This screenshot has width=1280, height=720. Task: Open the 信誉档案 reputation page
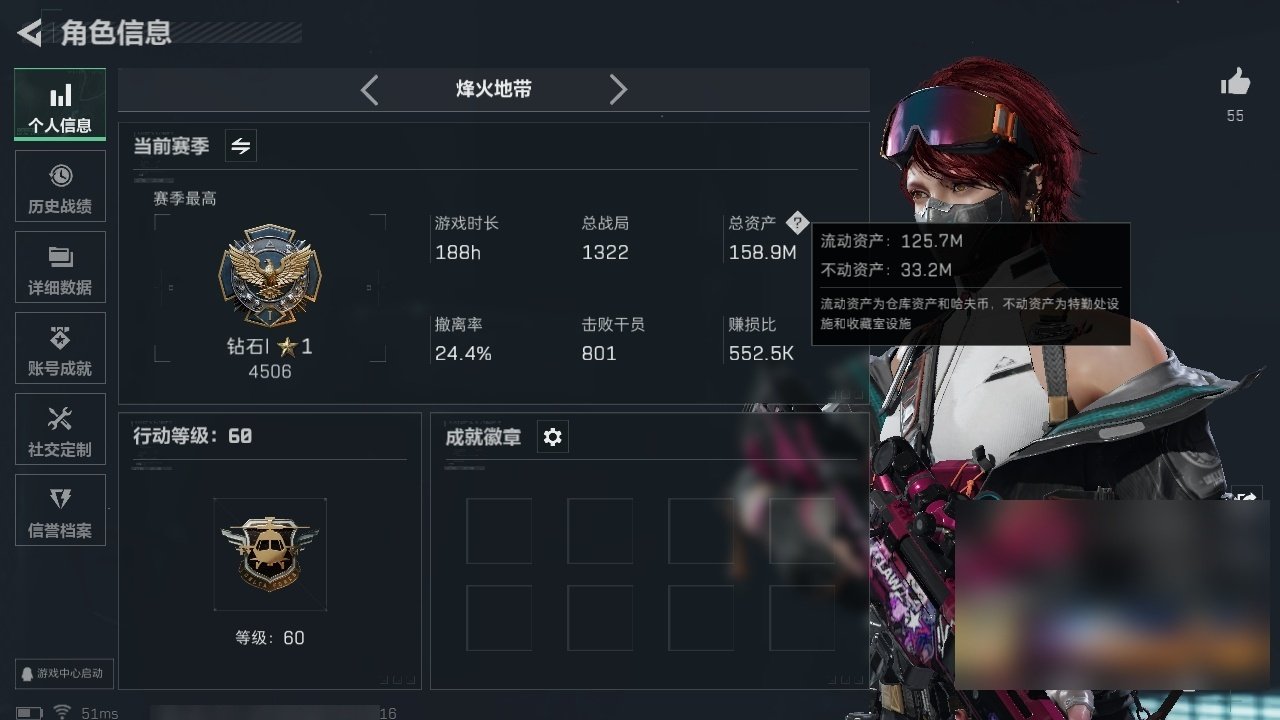(60, 510)
